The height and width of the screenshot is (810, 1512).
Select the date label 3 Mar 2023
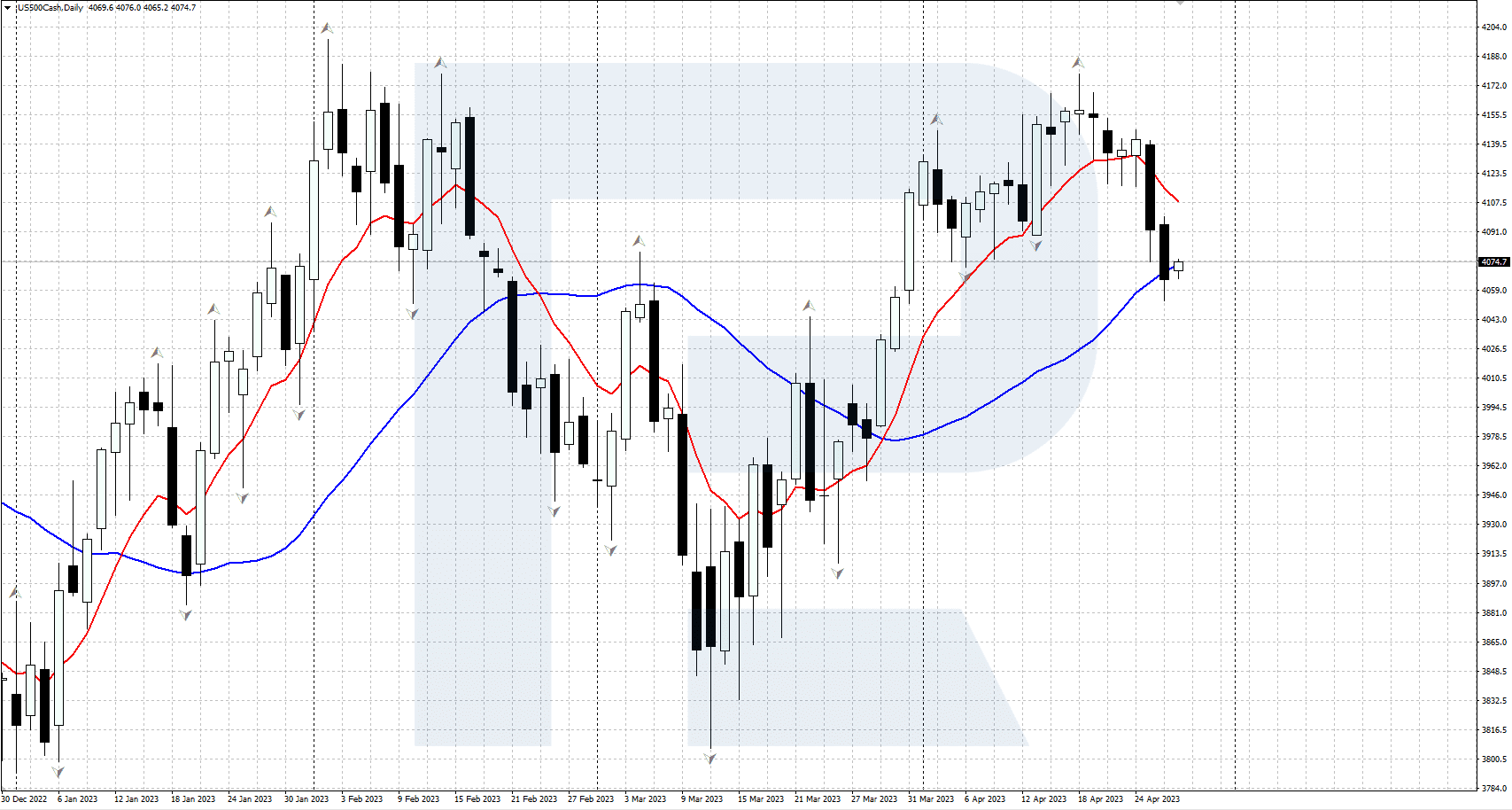pos(646,798)
